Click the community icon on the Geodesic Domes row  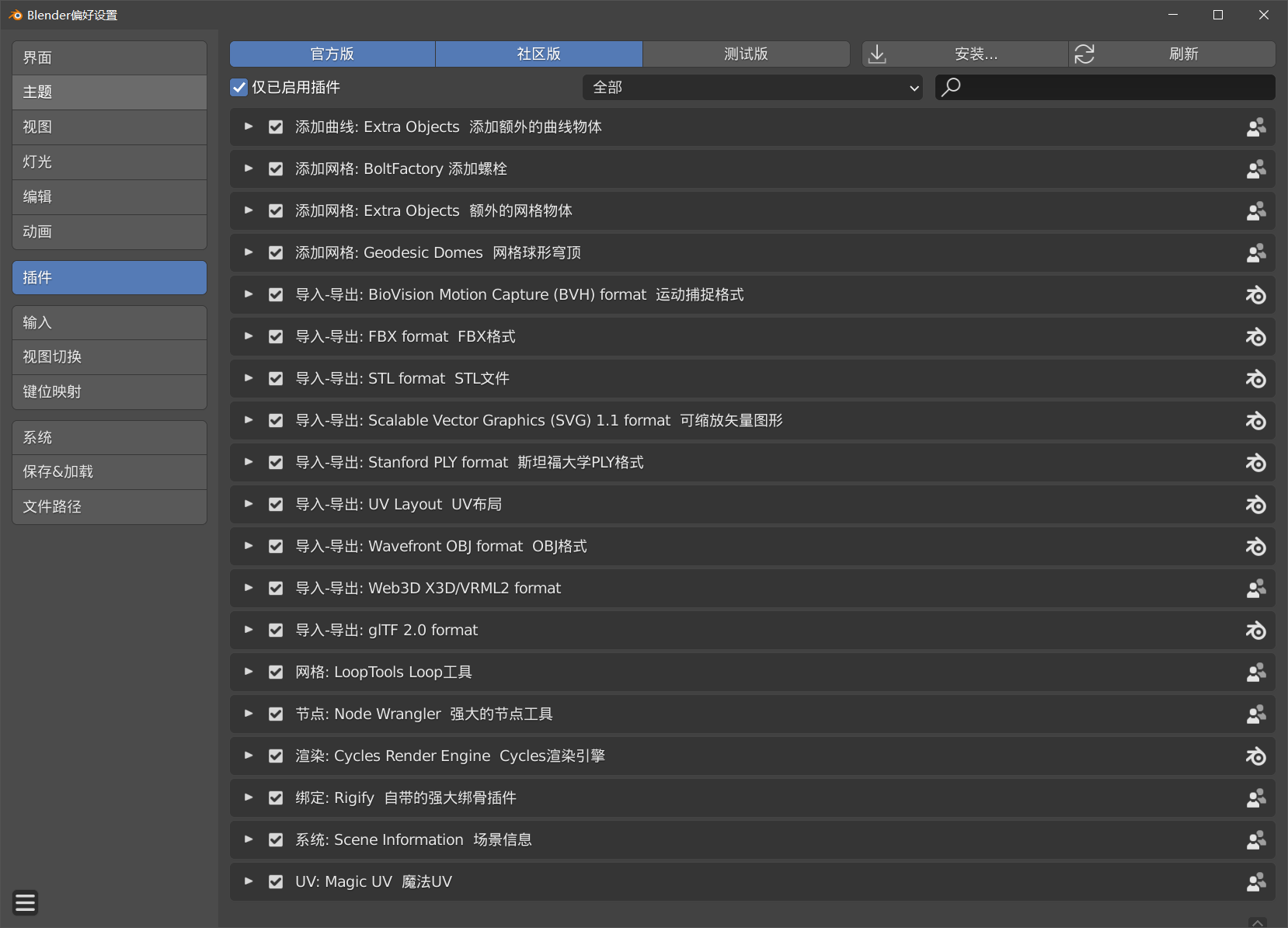1255,253
